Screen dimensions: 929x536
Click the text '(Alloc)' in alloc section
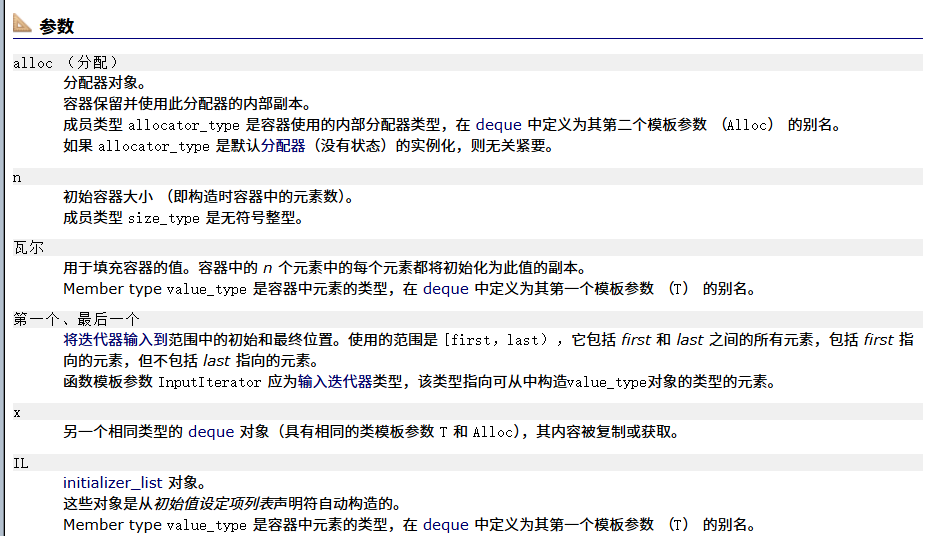coord(748,125)
